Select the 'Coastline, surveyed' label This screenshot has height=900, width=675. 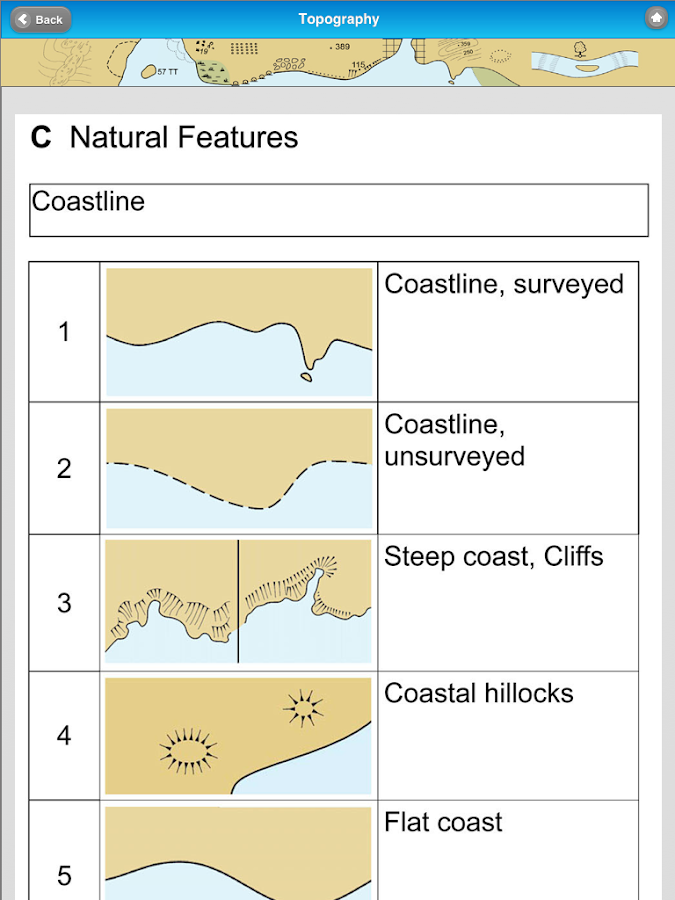click(504, 285)
